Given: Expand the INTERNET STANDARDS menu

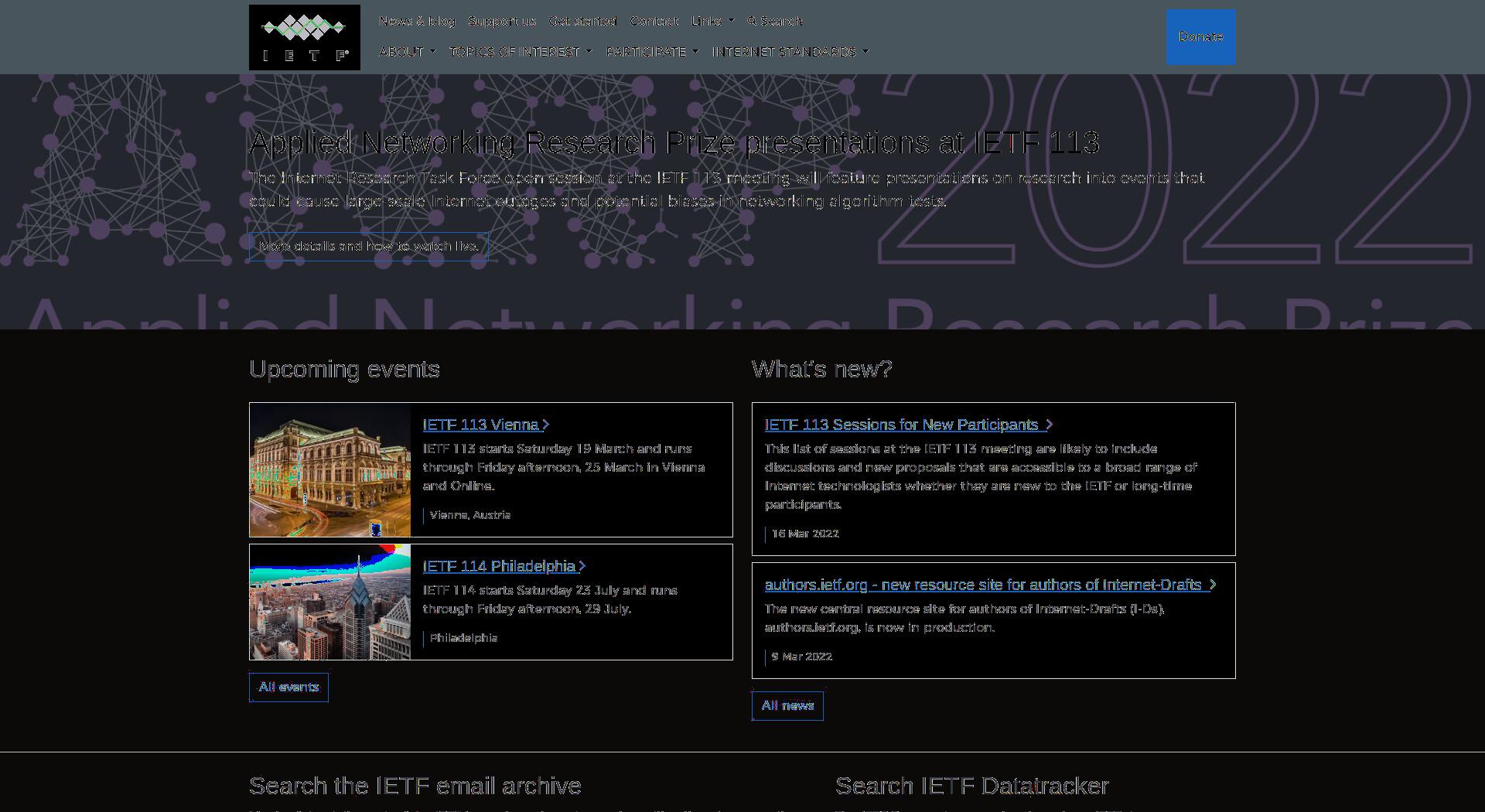Looking at the screenshot, I should coord(790,52).
